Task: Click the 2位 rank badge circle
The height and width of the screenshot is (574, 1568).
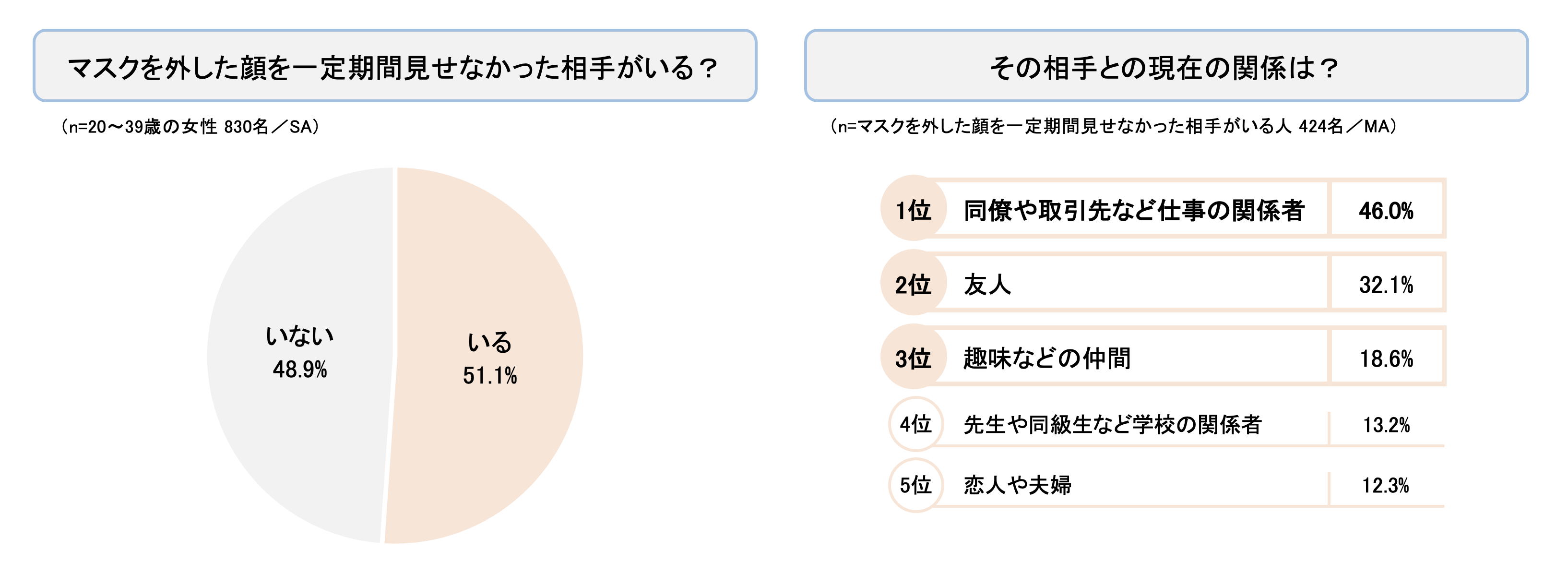Action: pyautogui.click(x=913, y=283)
